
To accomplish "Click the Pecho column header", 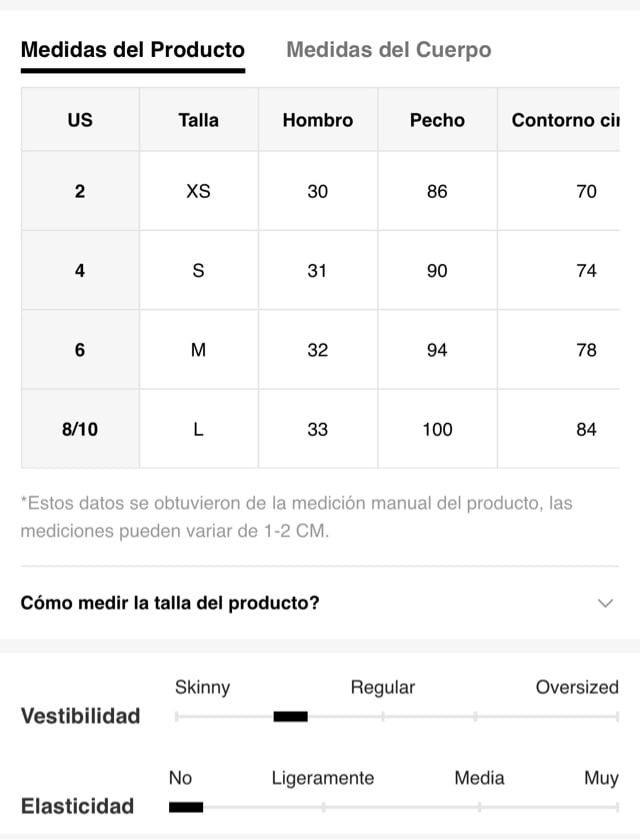I will click(x=438, y=119).
